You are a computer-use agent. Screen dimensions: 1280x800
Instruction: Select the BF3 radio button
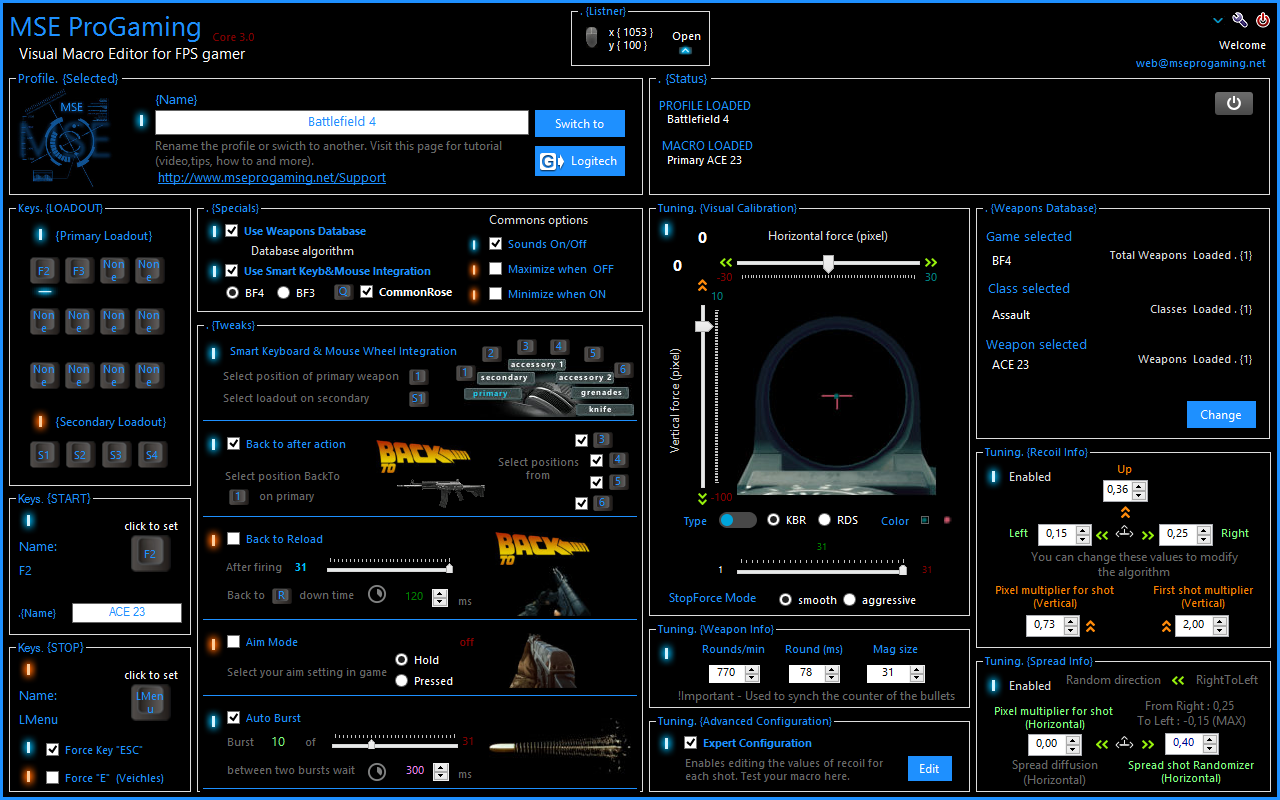[x=283, y=293]
